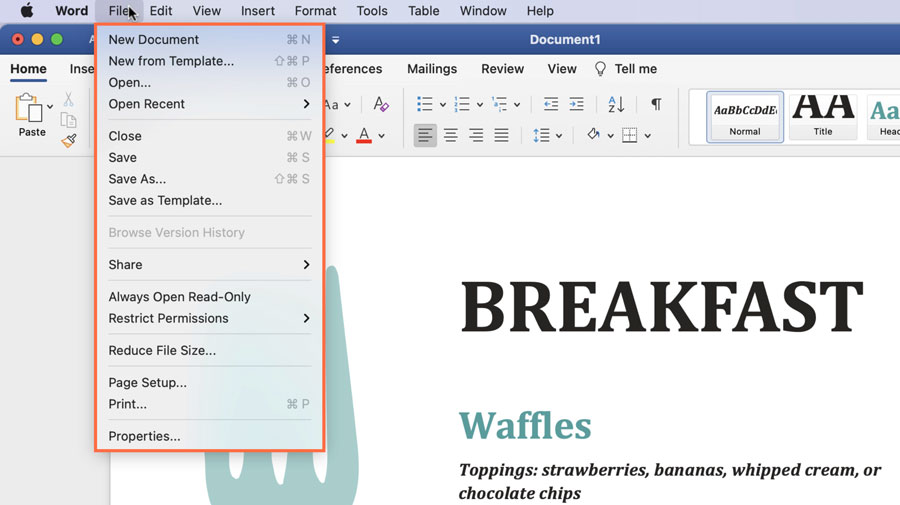Apply a multilevel list
Viewport: 900px width, 505px height.
coord(499,104)
